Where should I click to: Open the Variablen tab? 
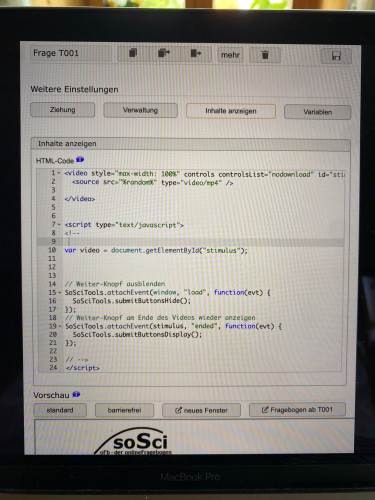point(317,112)
